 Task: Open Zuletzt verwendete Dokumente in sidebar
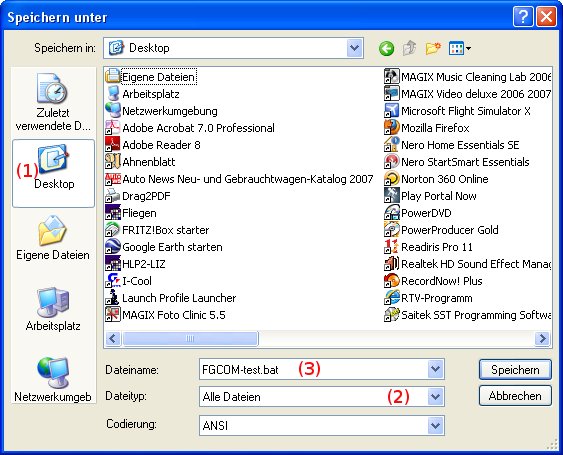(x=53, y=102)
